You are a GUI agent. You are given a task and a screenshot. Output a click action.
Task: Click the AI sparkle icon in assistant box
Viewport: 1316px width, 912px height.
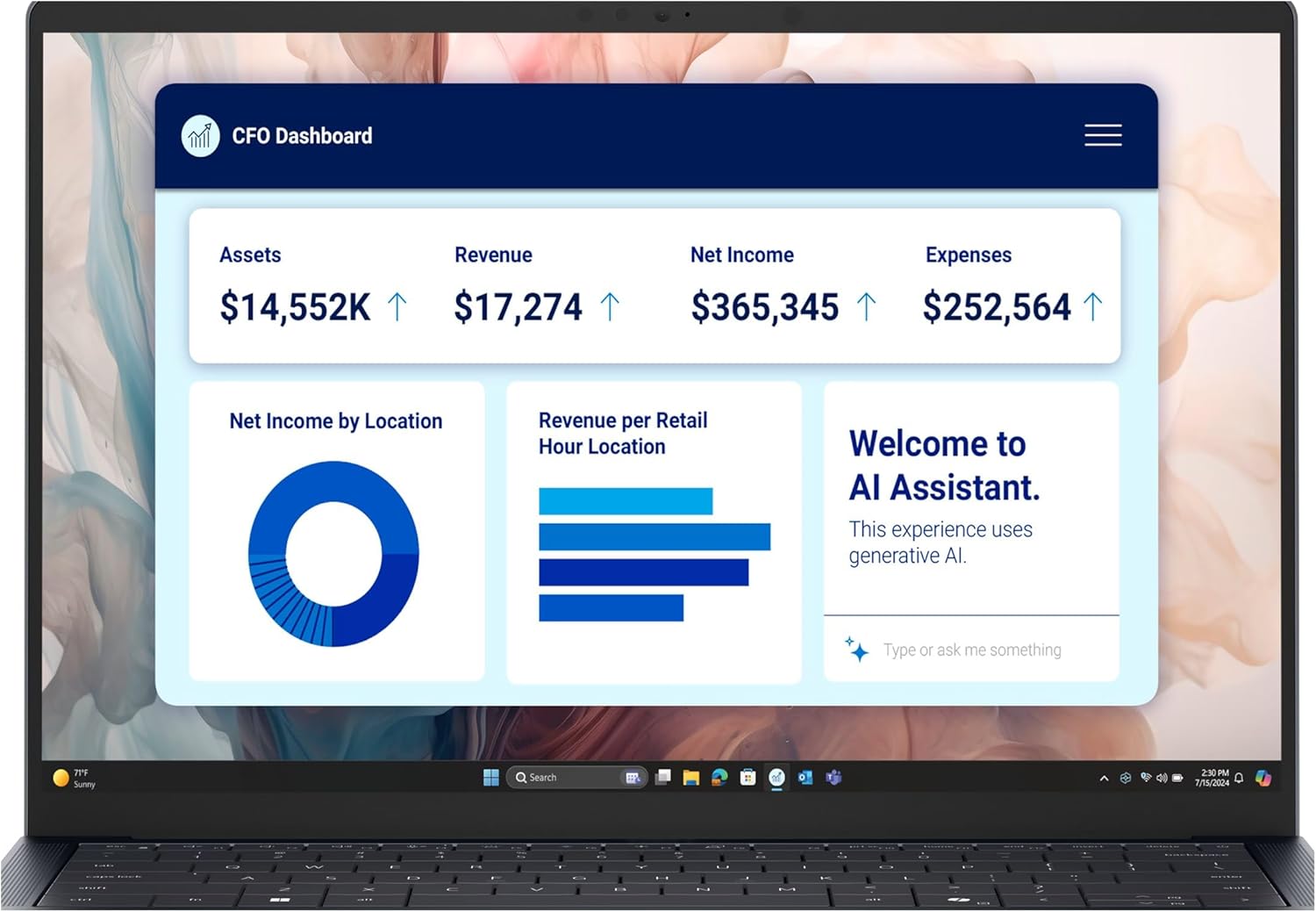click(857, 650)
